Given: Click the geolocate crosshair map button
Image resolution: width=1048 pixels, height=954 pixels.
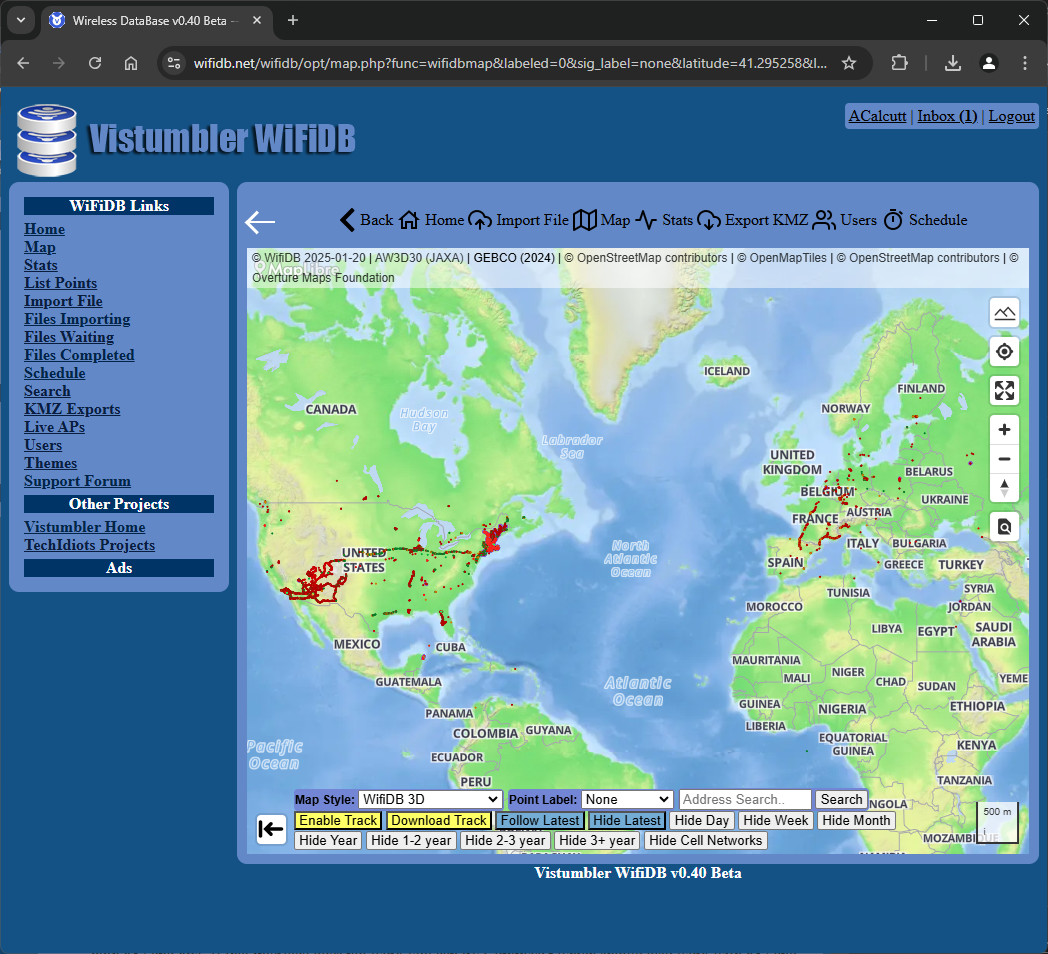Looking at the screenshot, I should [x=1004, y=352].
